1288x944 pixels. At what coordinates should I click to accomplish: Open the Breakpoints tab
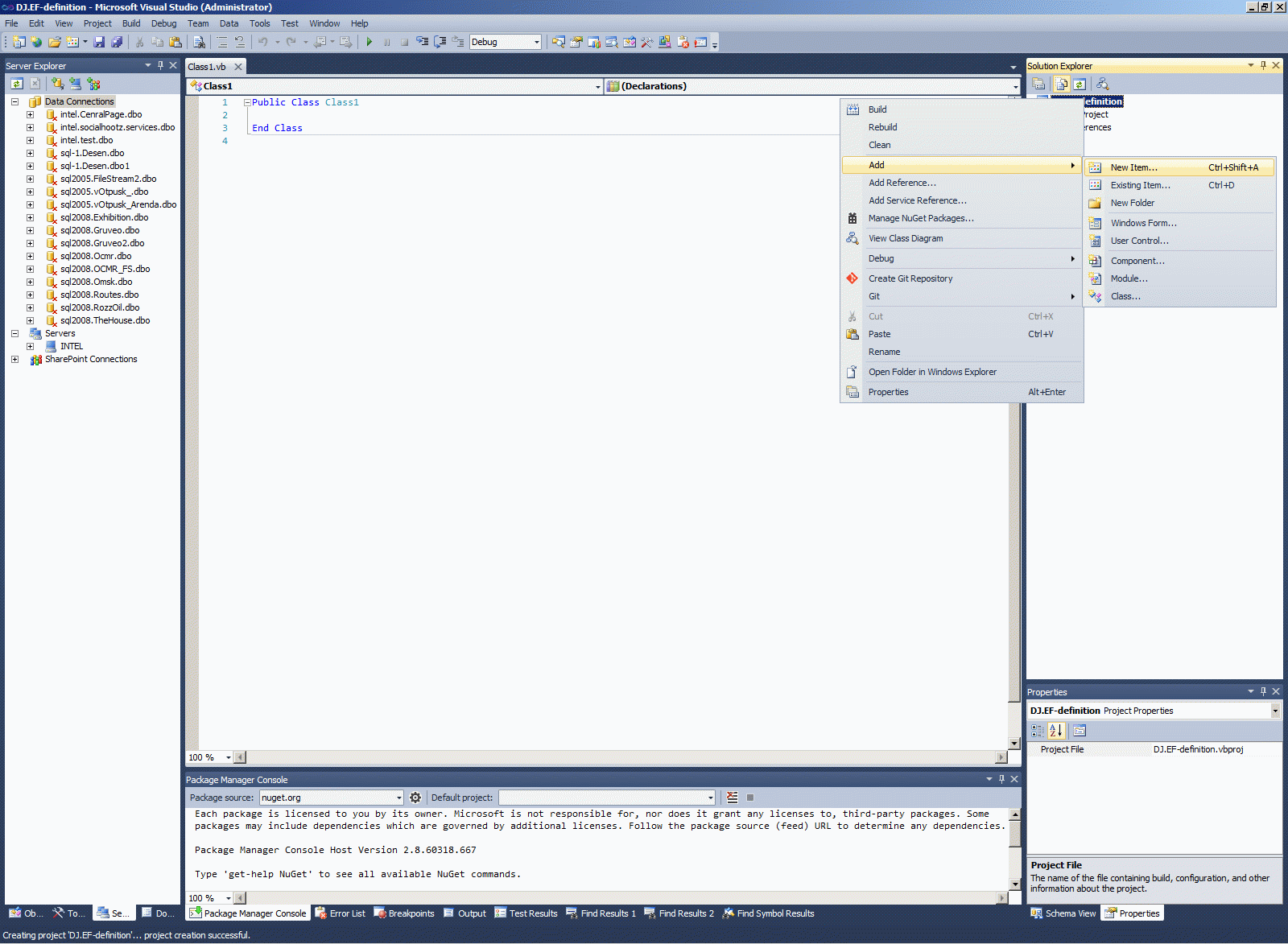pyautogui.click(x=404, y=913)
